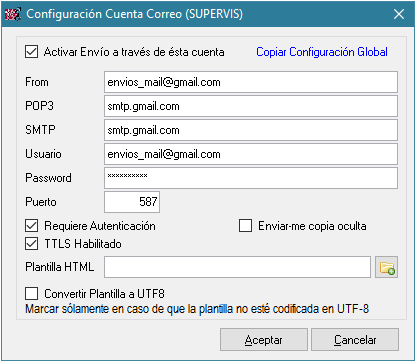
Task: Edit the Usuario text field
Action: point(251,154)
